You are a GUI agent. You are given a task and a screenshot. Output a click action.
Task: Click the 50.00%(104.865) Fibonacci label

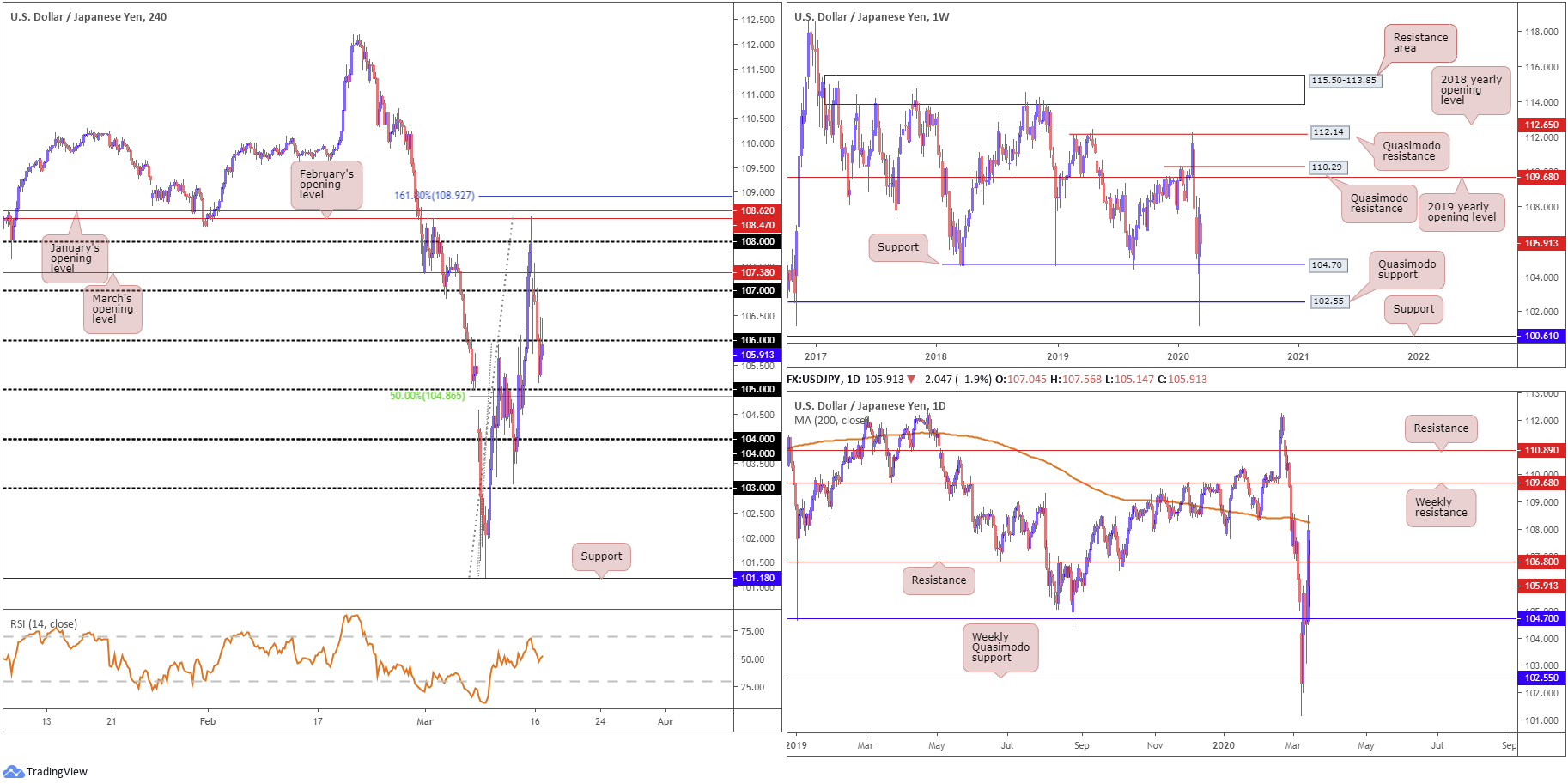point(427,396)
